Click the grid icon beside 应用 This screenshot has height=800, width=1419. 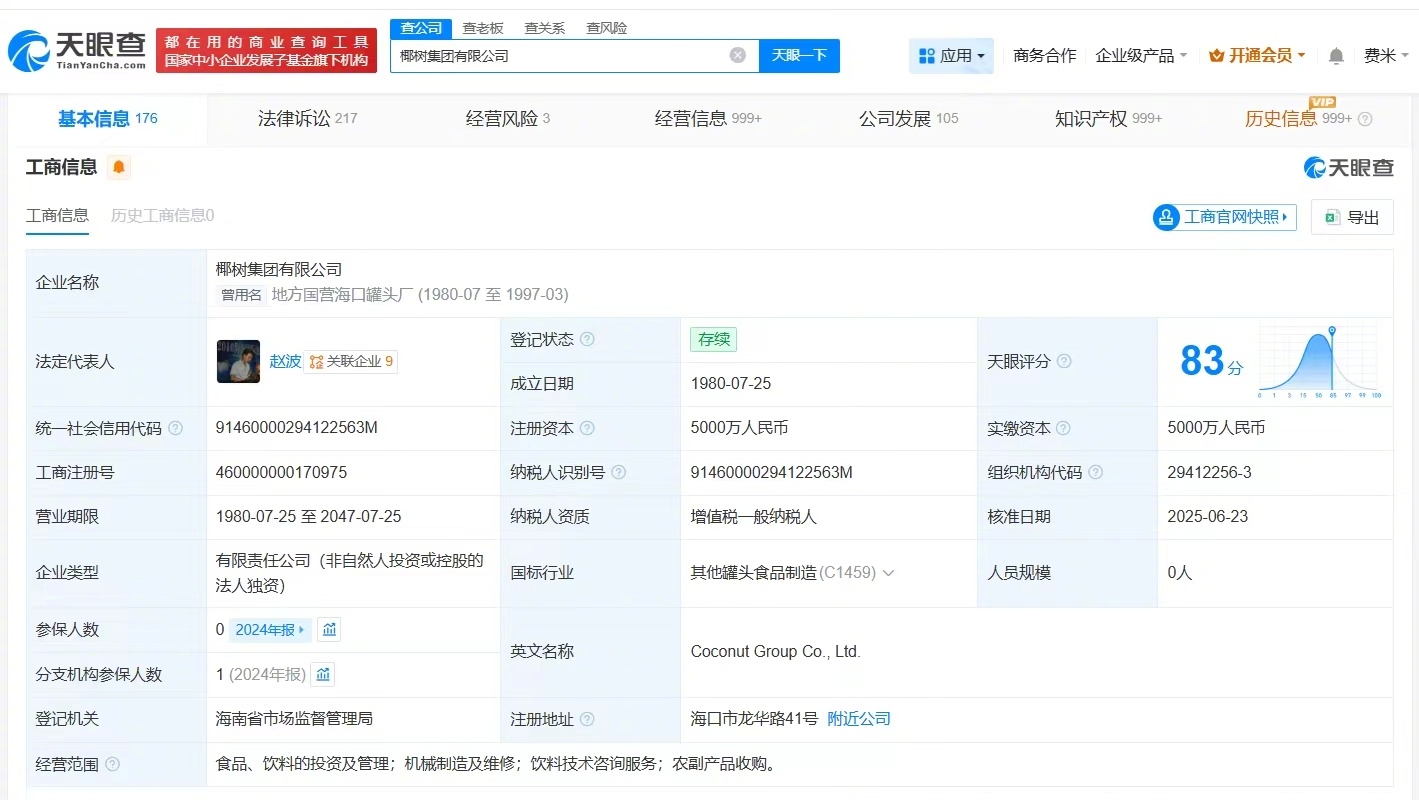point(927,56)
